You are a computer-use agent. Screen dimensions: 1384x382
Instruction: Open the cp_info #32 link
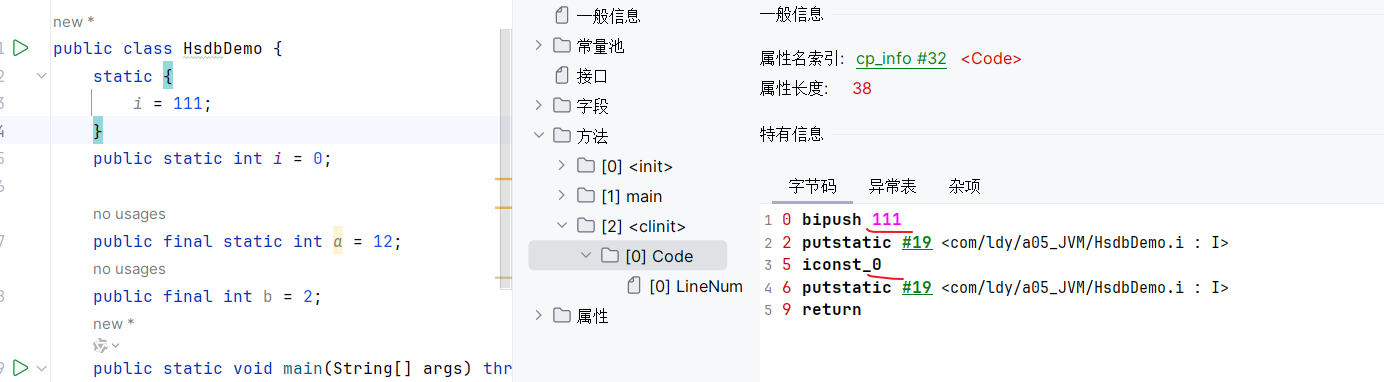[901, 59]
